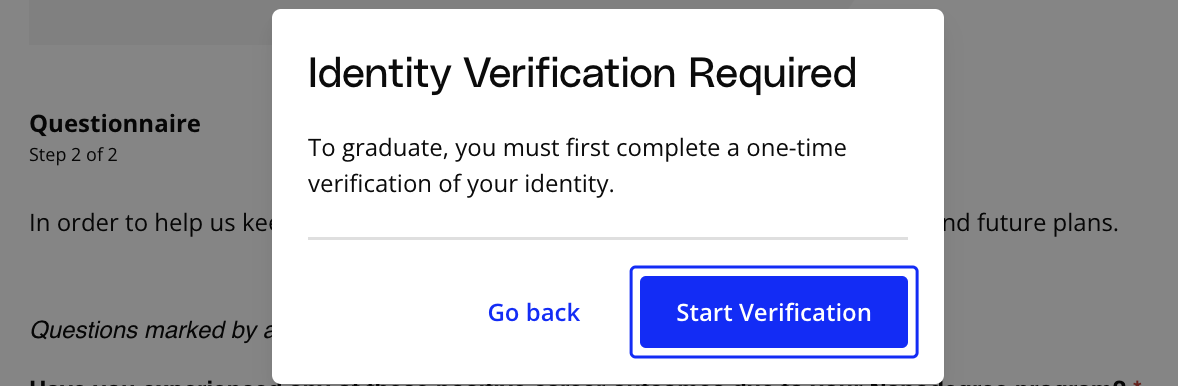Click the gray banner area above Questionnaire
The height and width of the screenshot is (386, 1178).
click(x=150, y=23)
